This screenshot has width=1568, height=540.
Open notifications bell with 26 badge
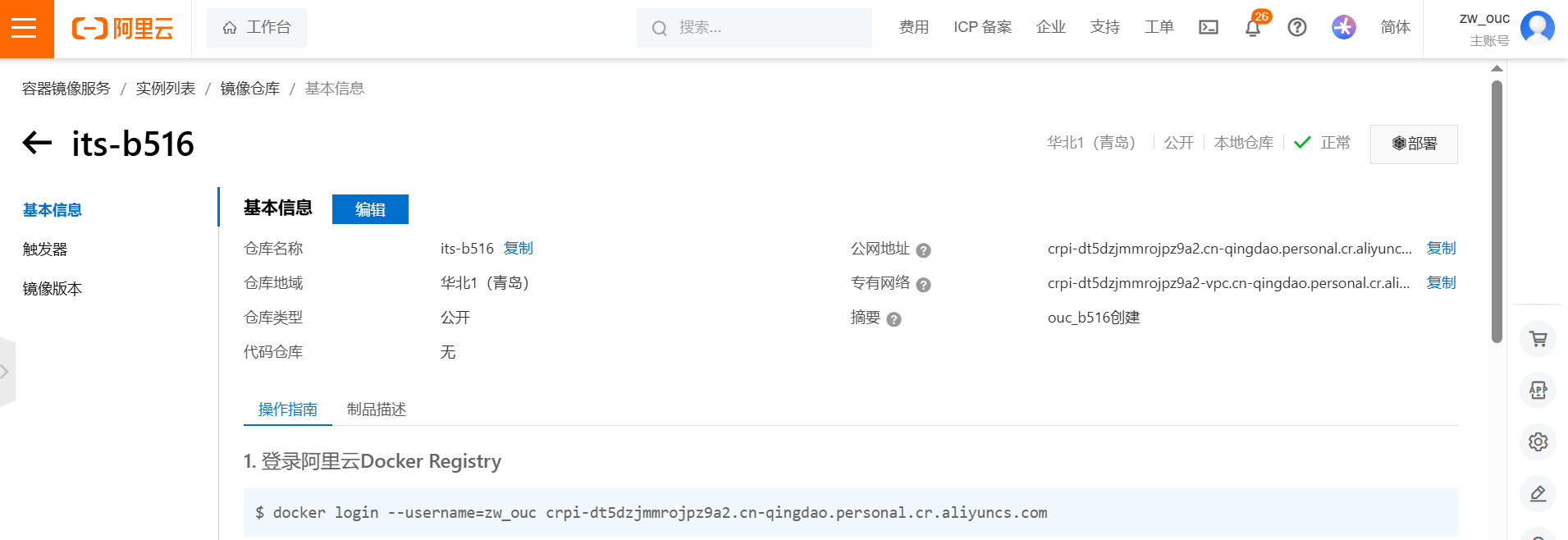(x=1253, y=28)
